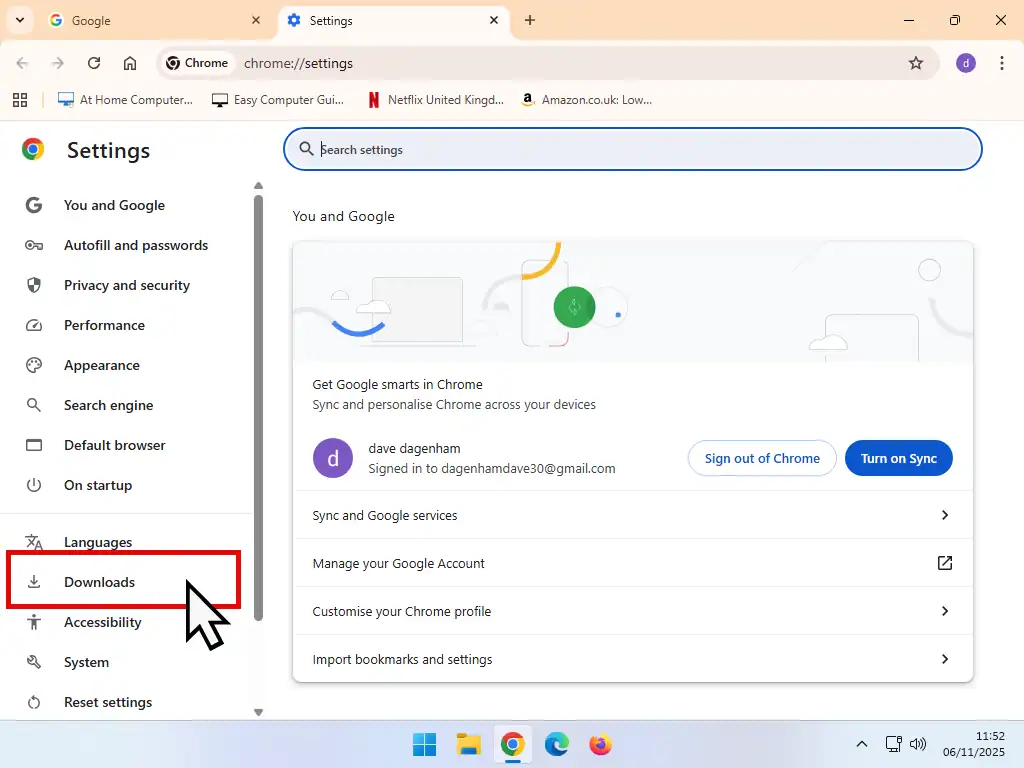Open Privacy and security settings
Viewport: 1024px width, 768px height.
coord(126,285)
